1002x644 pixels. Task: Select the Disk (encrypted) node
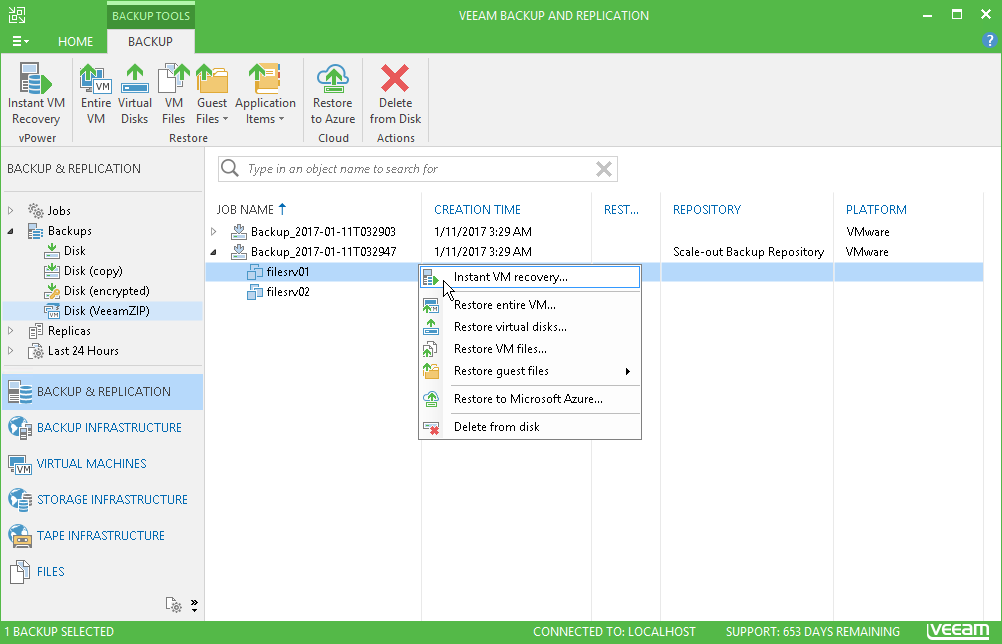[x=106, y=291]
